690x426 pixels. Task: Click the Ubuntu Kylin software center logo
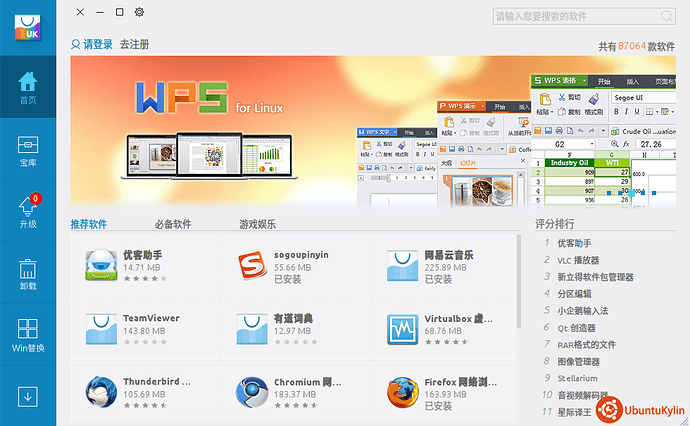(x=27, y=28)
